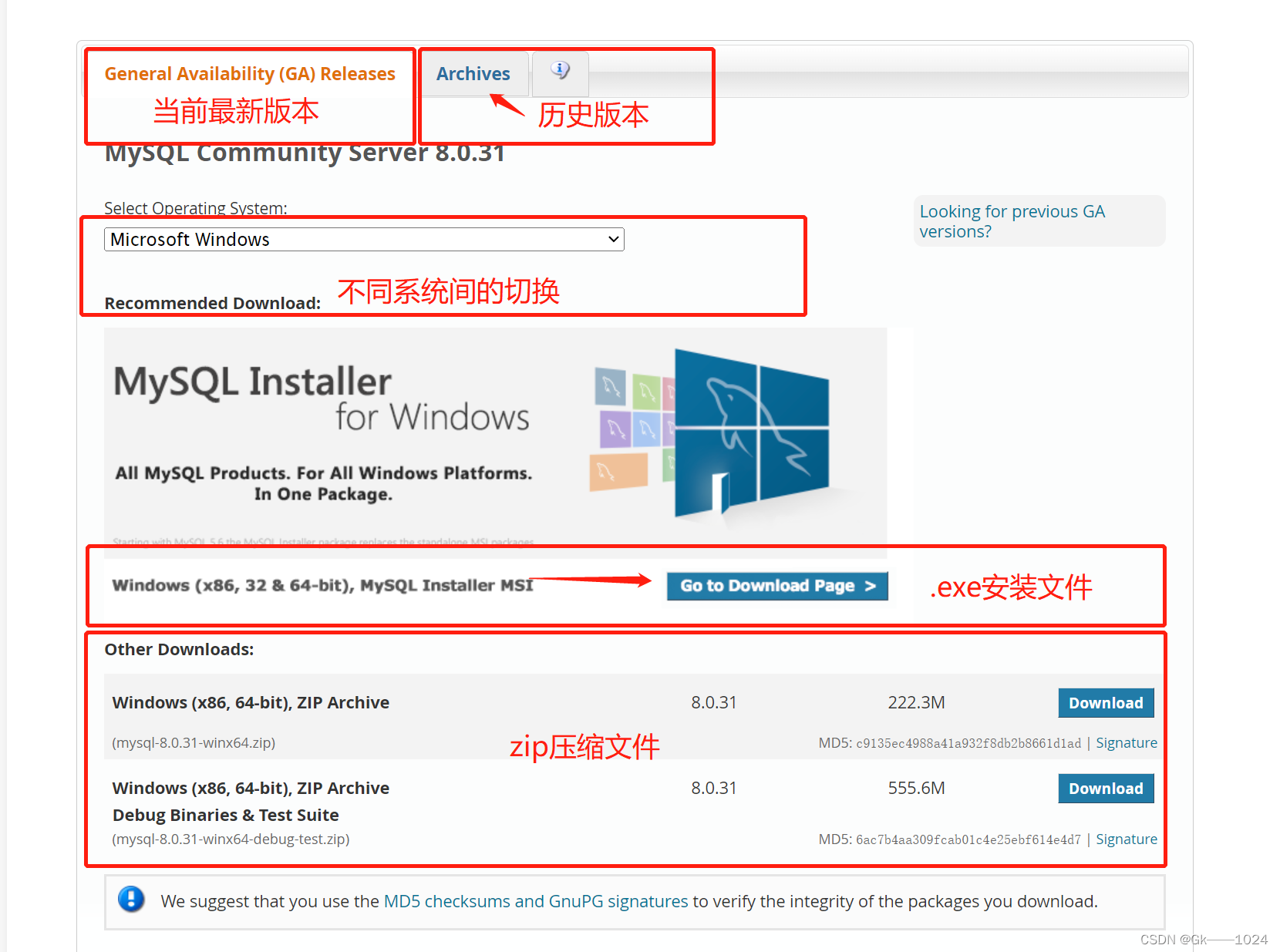The image size is (1280, 952).
Task: Click the MD5 checksums and GnuPG signatures link
Action: click(537, 900)
